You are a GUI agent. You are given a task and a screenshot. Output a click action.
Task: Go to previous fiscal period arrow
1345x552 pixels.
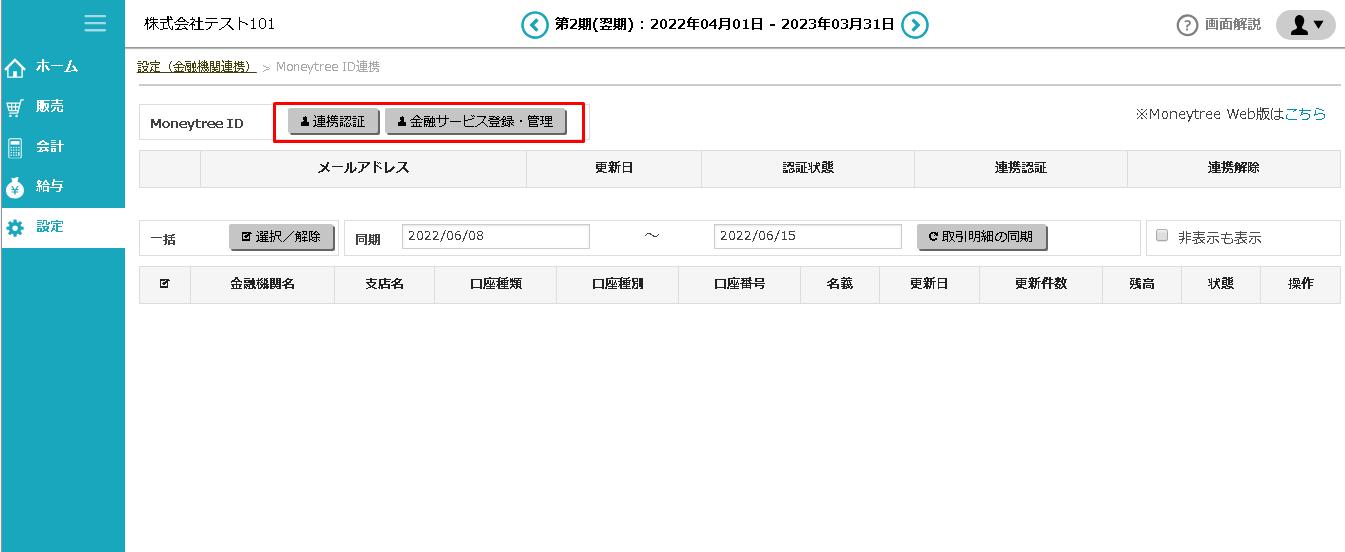click(x=535, y=25)
